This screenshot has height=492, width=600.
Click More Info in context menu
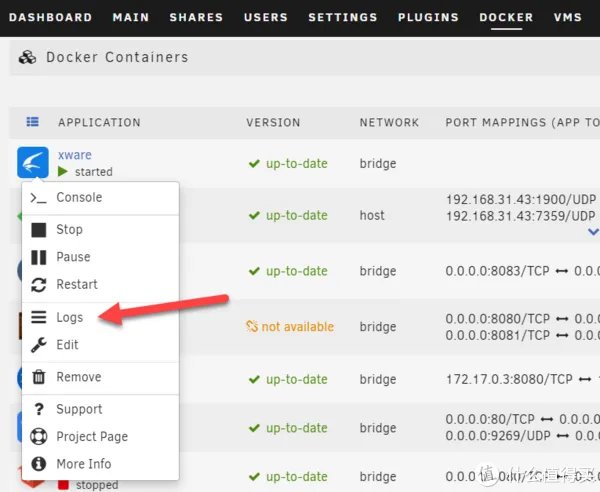click(x=83, y=464)
